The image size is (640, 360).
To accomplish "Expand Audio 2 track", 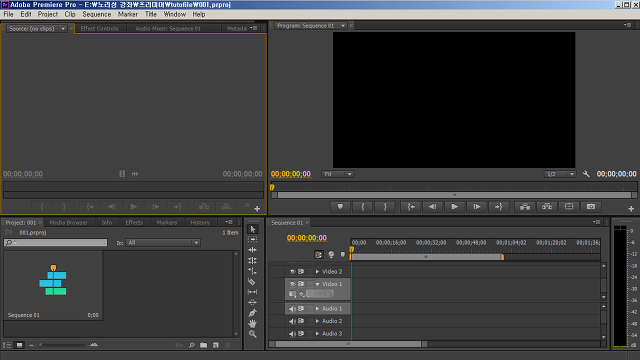I will (317, 321).
